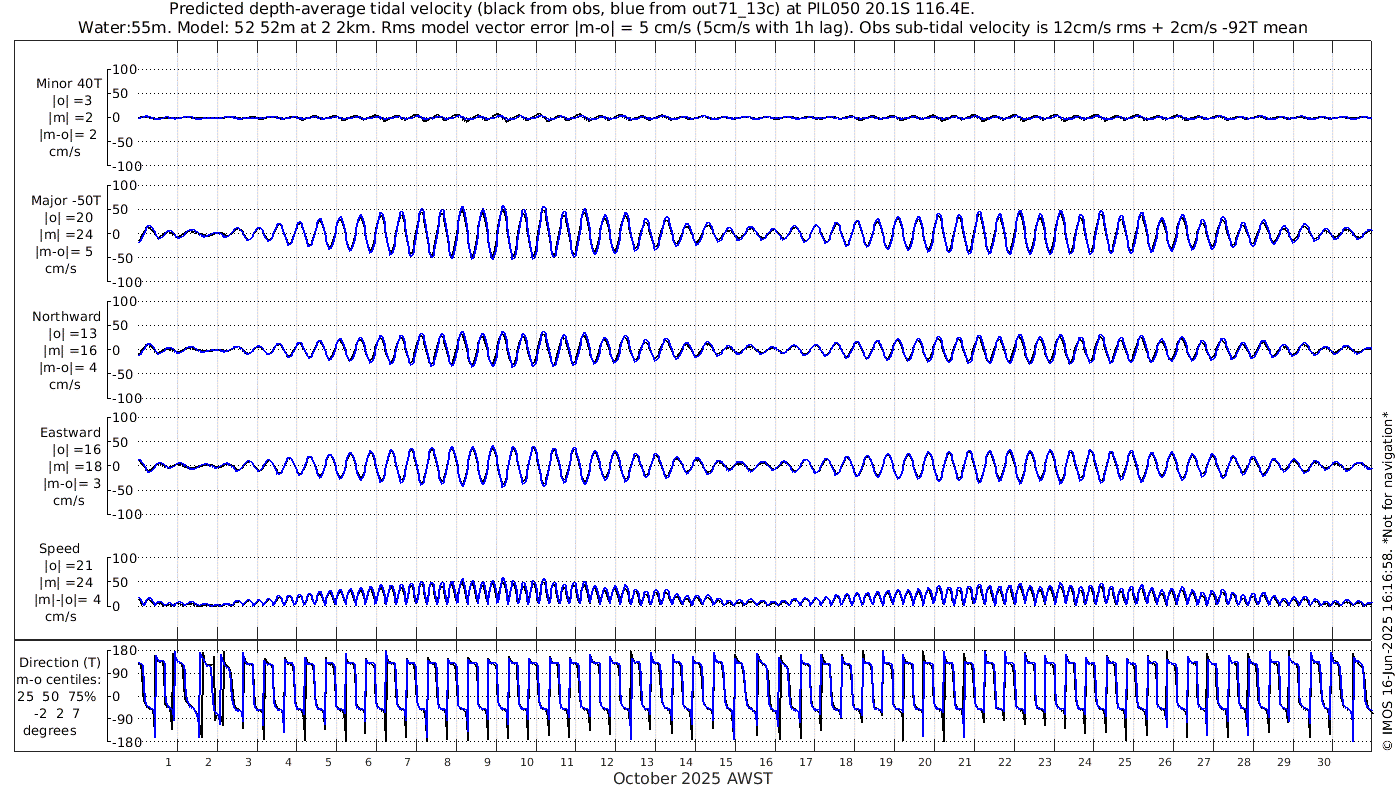Click the title line starting "Predicted depth-average tidal velocity"
This screenshot has height=800, width=1400.
pos(572,9)
